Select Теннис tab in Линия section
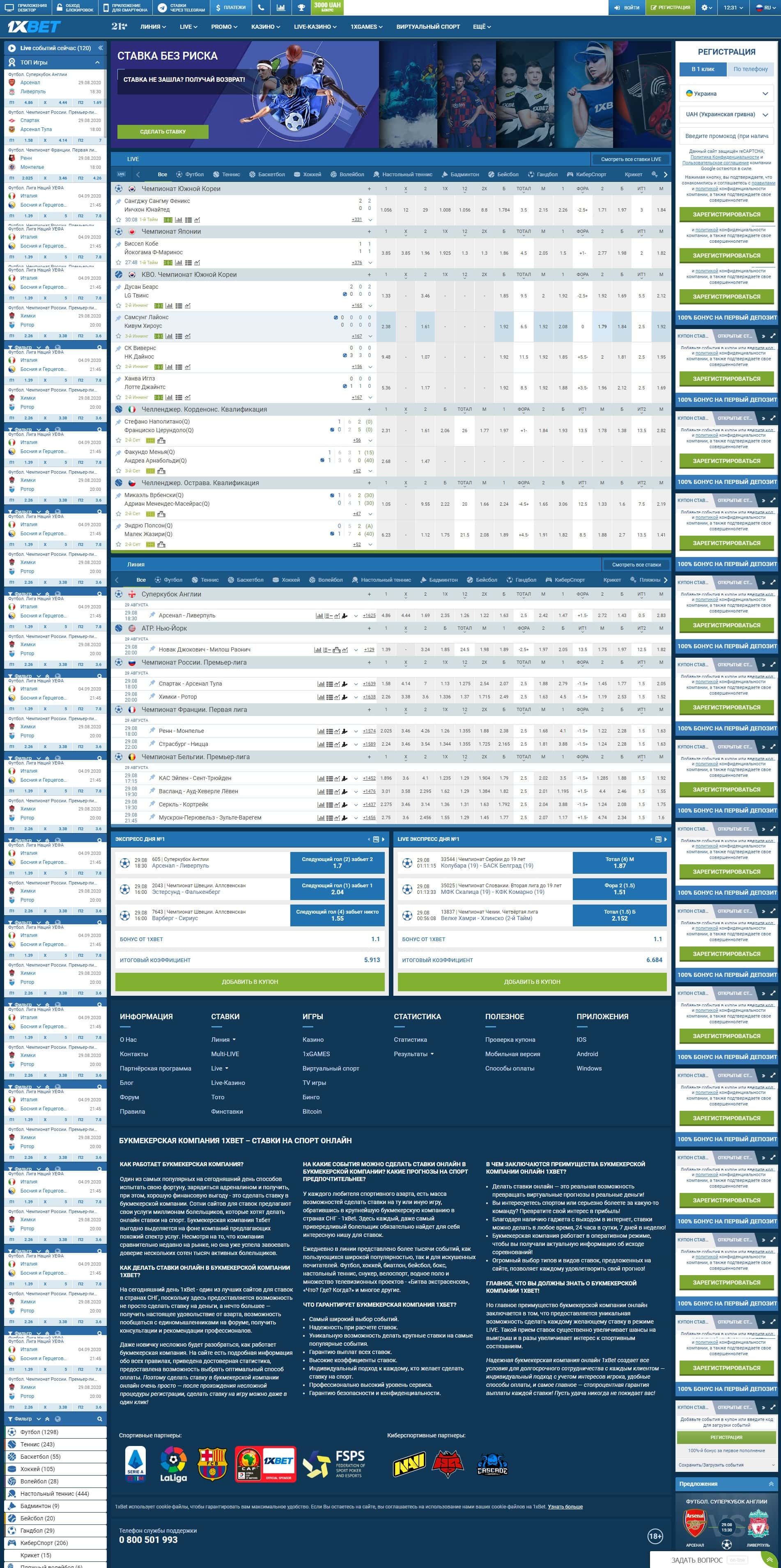Viewport: 781px width, 1568px height. (205, 580)
